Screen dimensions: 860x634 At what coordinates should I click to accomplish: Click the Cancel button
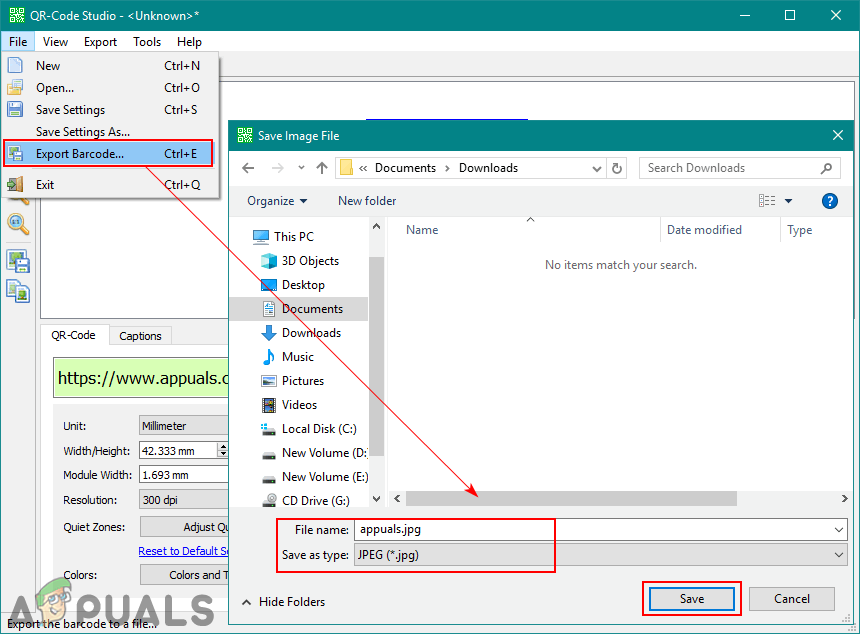coord(791,599)
